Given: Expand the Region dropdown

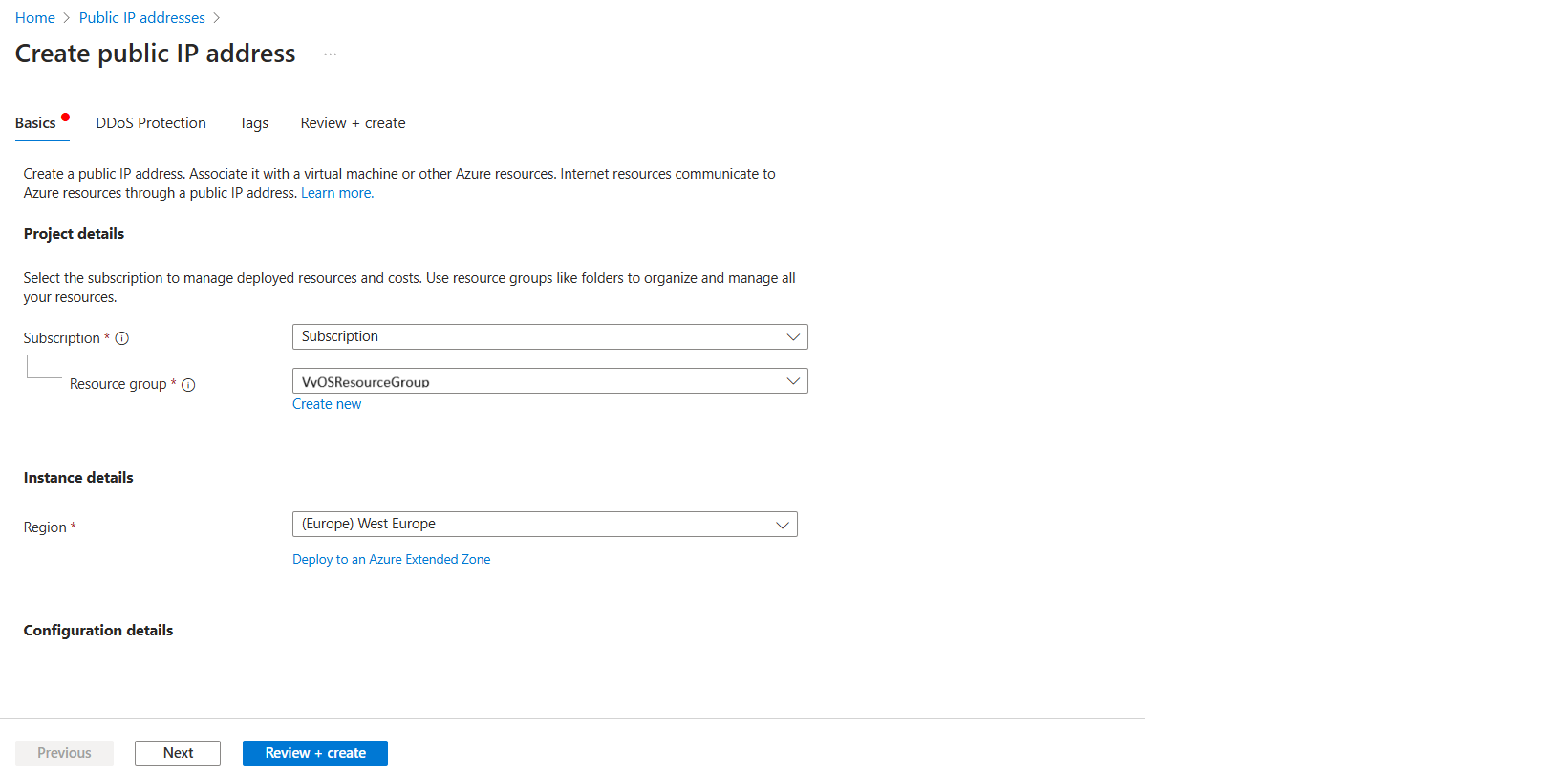Looking at the screenshot, I should [x=545, y=525].
